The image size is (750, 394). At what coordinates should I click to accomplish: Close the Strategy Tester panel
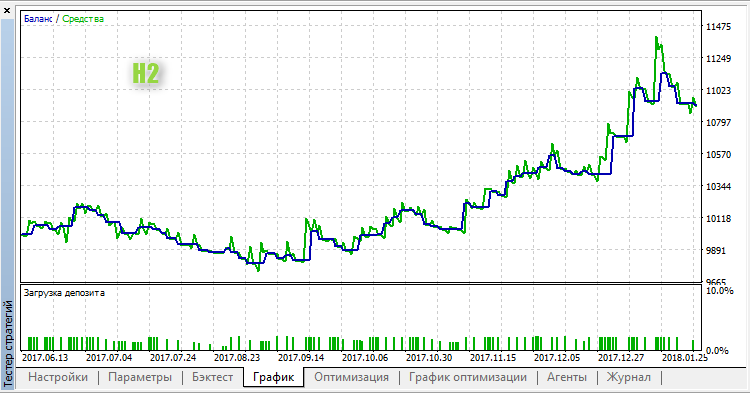7,11
